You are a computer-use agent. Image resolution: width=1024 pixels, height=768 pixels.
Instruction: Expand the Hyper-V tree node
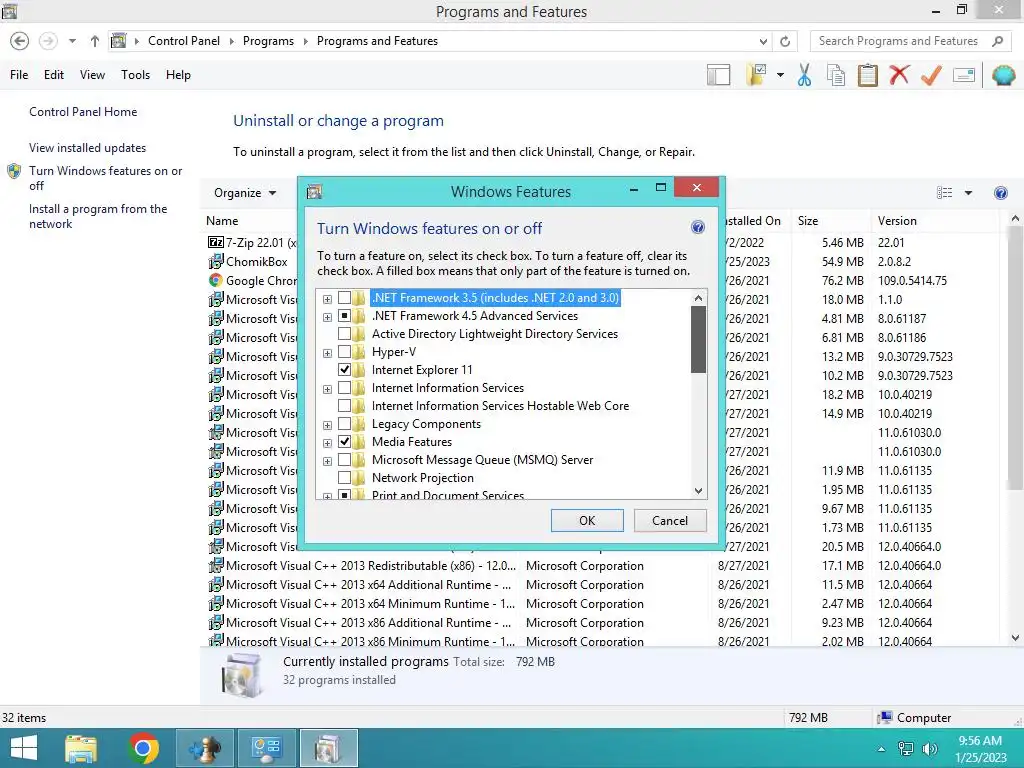[x=327, y=353]
